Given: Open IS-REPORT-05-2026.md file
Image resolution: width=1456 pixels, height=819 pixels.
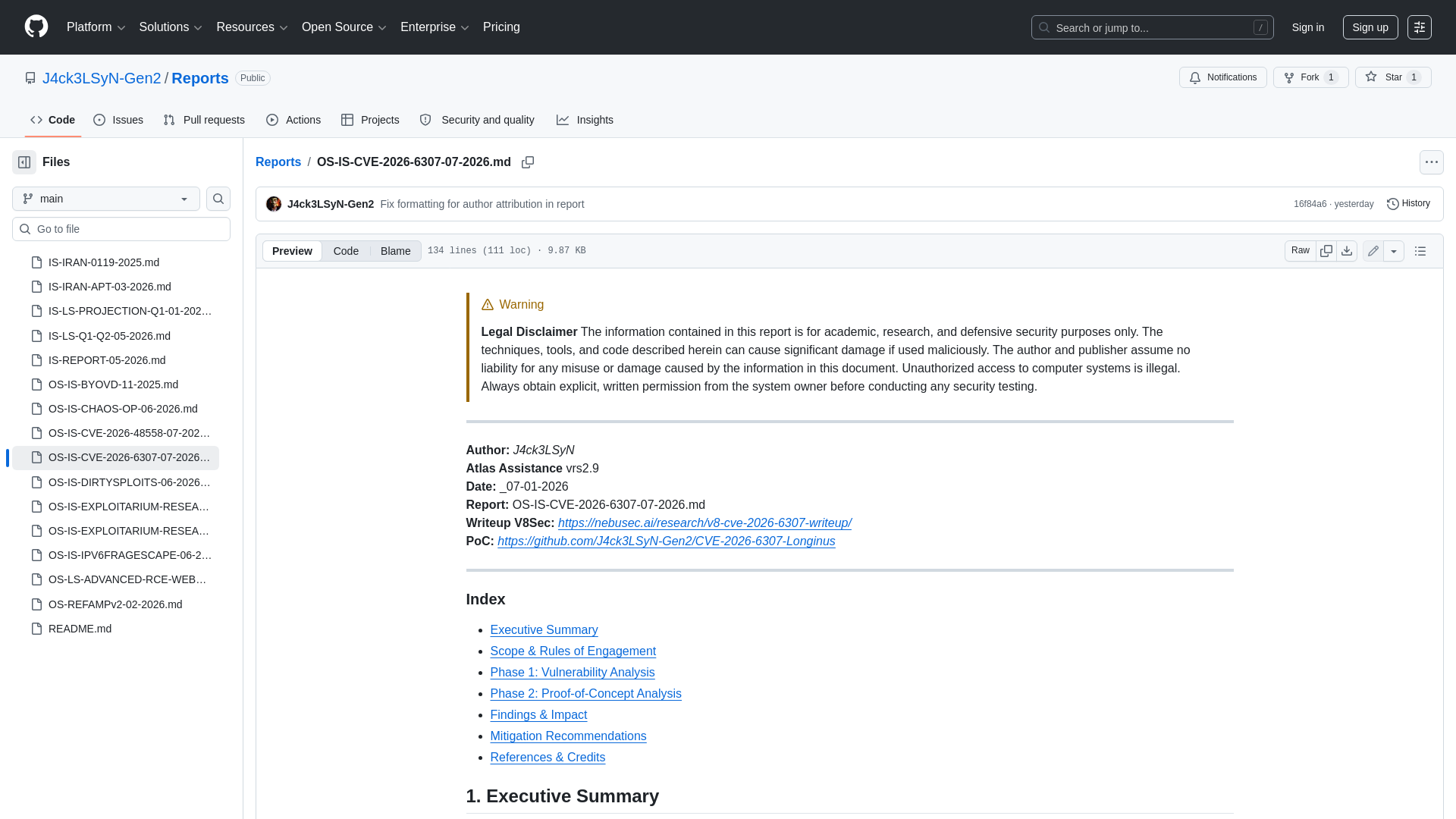Looking at the screenshot, I should pos(107,360).
